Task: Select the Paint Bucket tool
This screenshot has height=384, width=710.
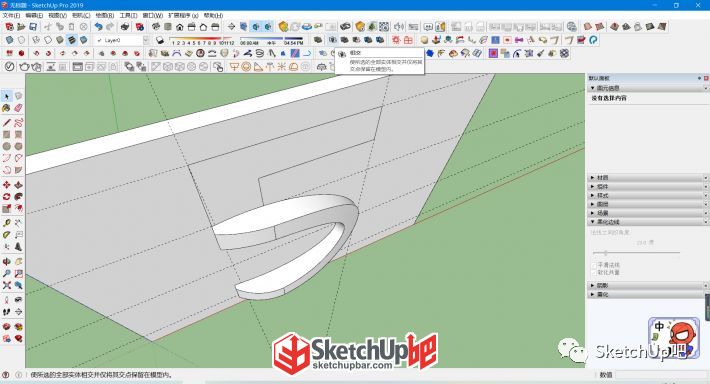Action: tap(6, 108)
